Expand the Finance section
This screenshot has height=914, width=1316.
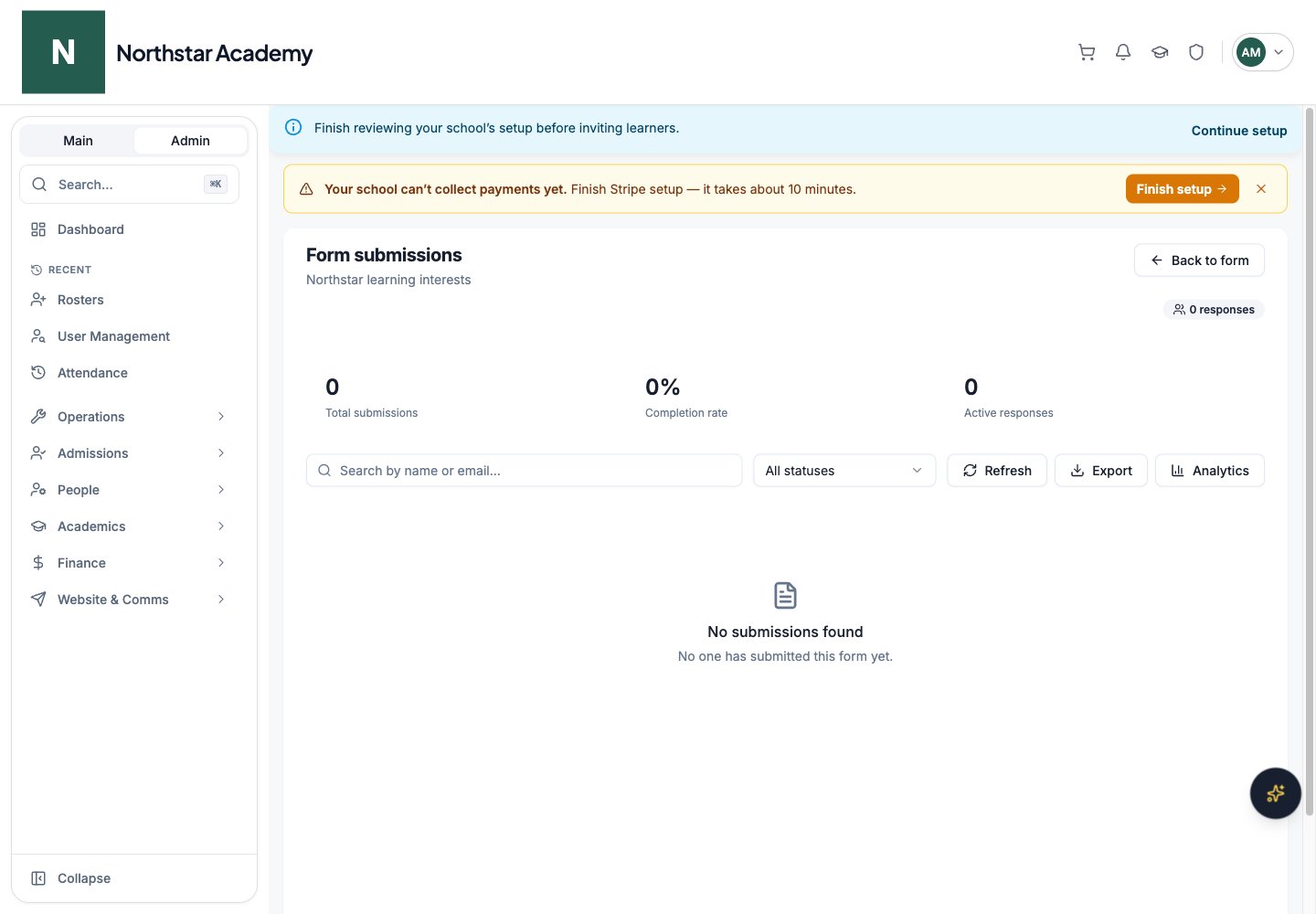(x=129, y=563)
